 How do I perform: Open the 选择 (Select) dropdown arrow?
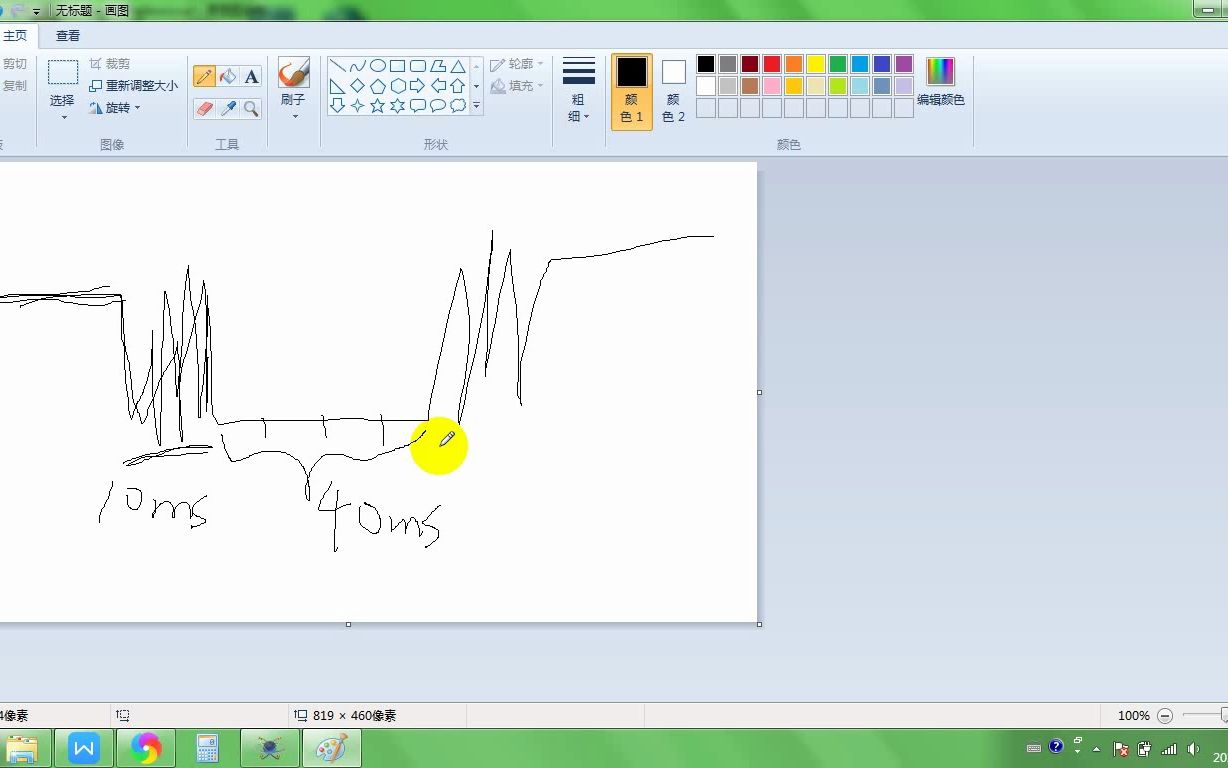coord(63,117)
